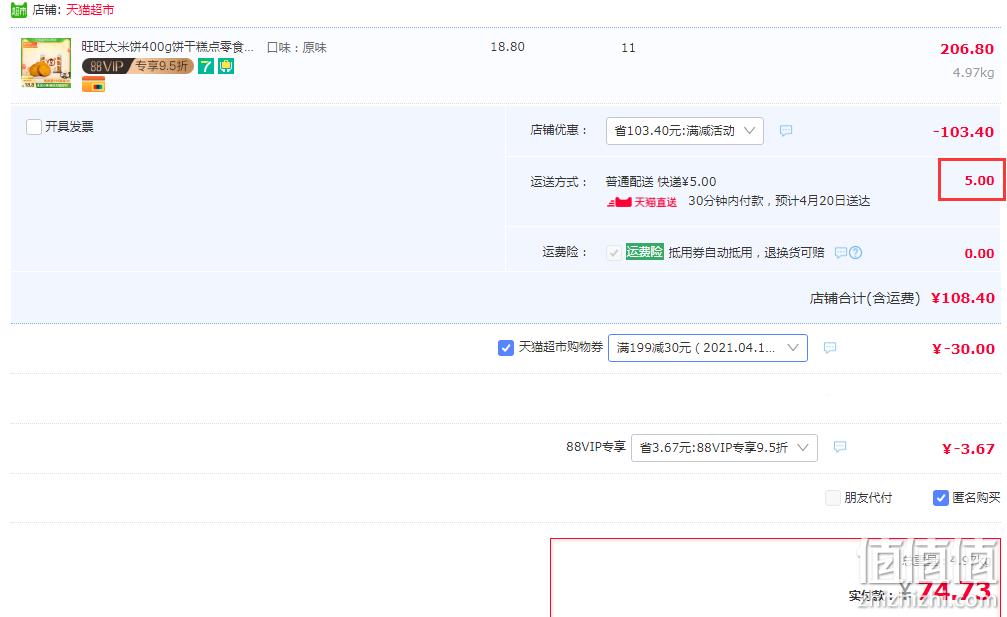Click the store discount amount -103.40
The image size is (1007, 617).
point(963,132)
